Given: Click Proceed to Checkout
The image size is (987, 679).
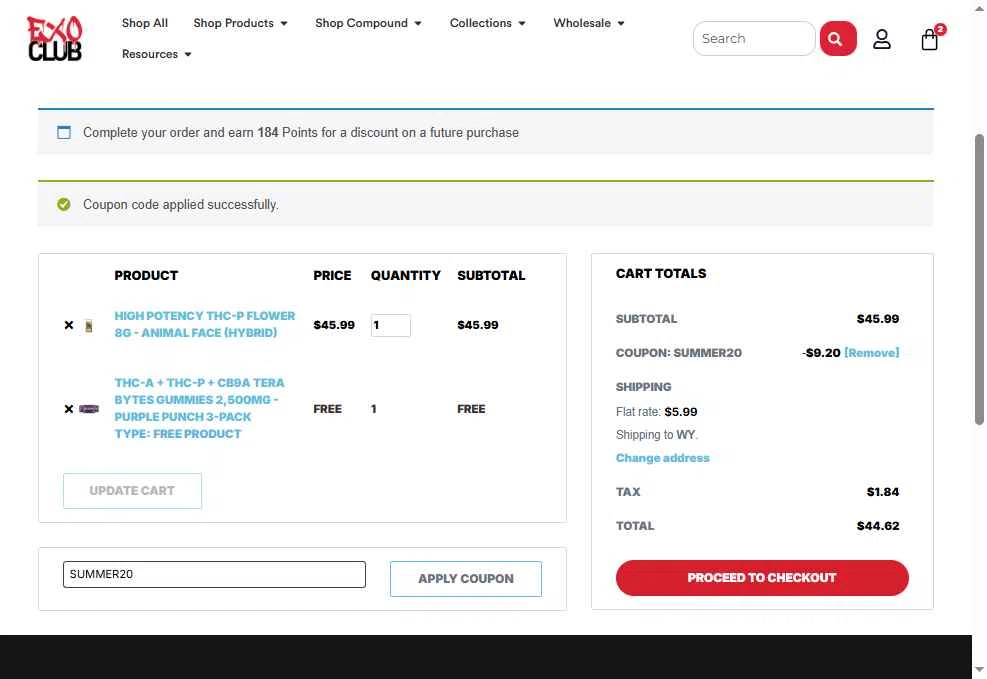Looking at the screenshot, I should pyautogui.click(x=762, y=578).
